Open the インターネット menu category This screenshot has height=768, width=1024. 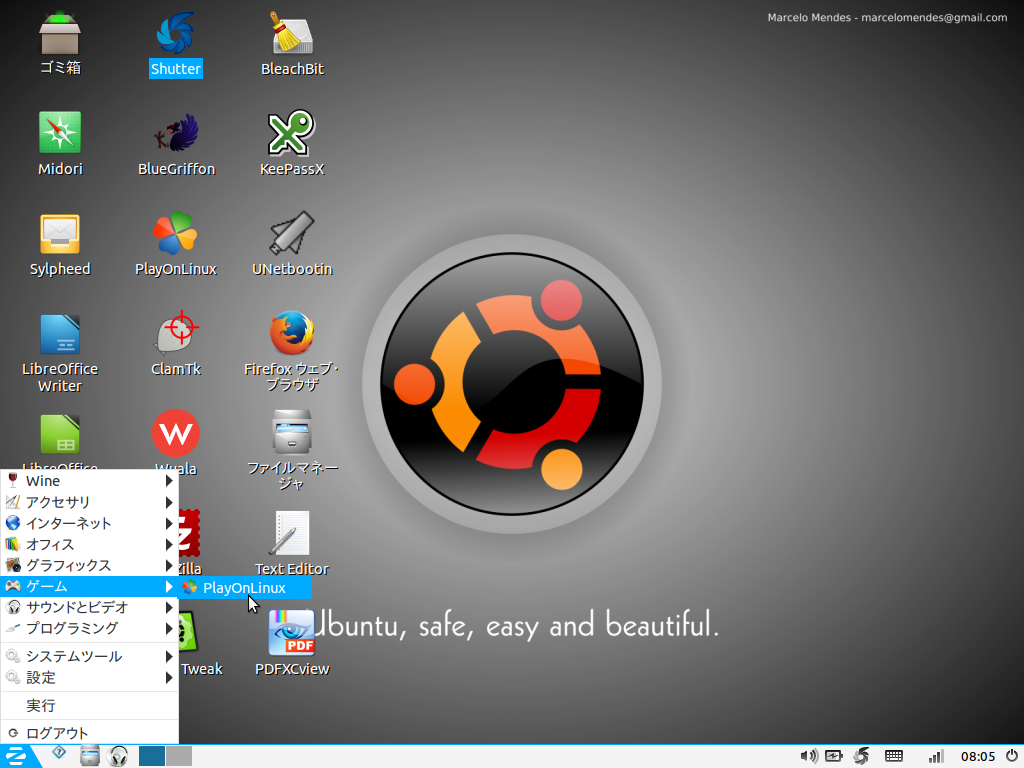[x=89, y=523]
